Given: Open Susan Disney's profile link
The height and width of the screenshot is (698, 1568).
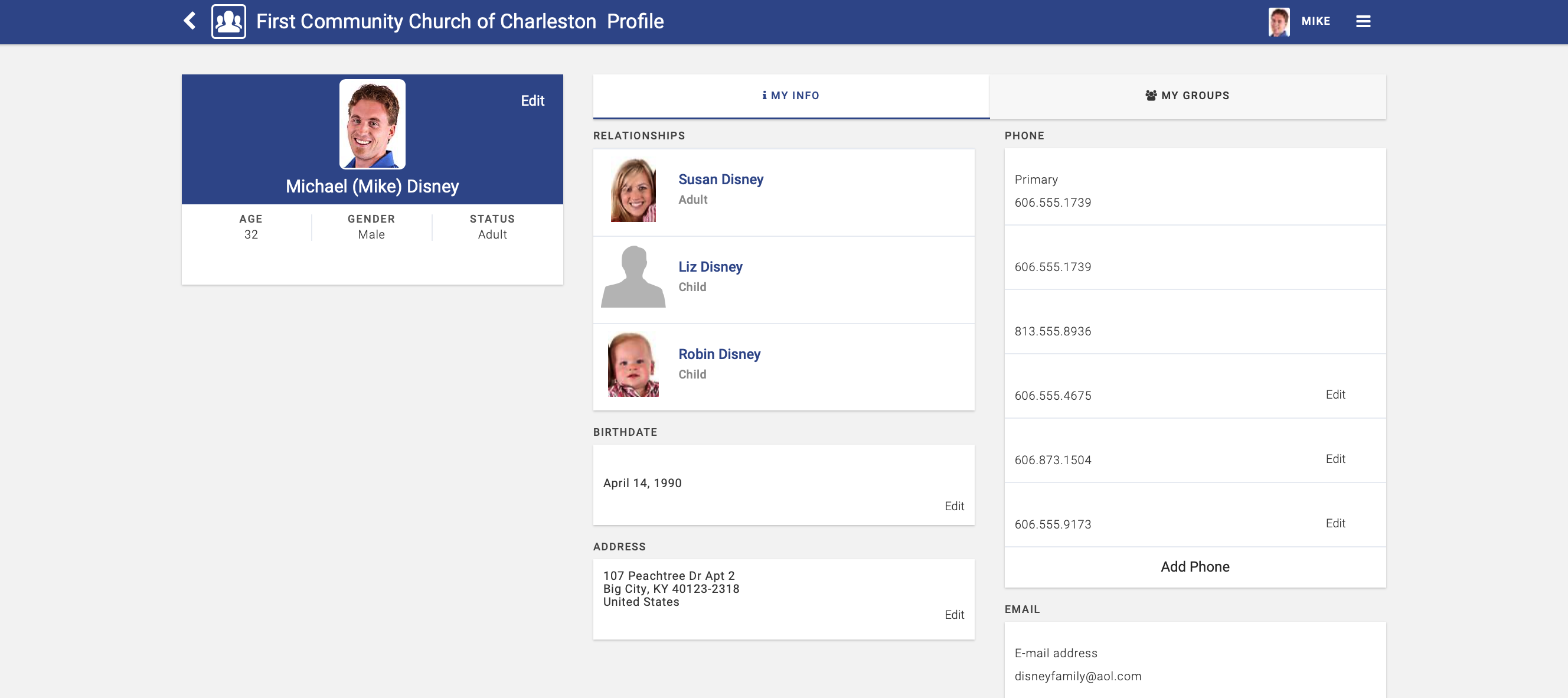Looking at the screenshot, I should pyautogui.click(x=721, y=180).
